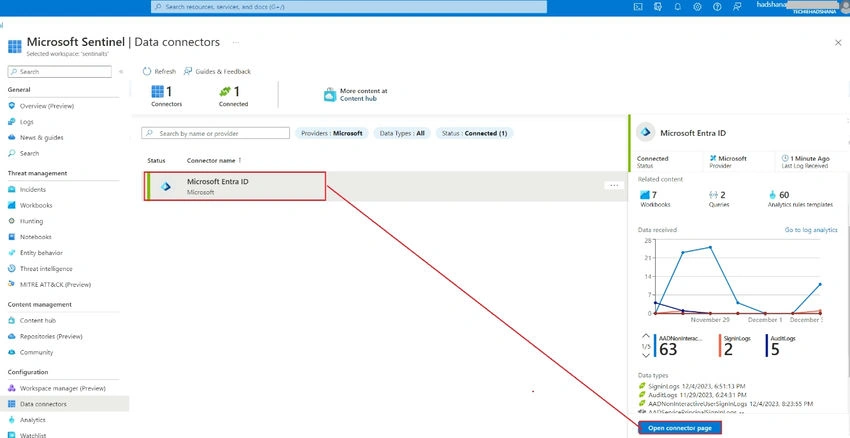Click Go to log analytics link
This screenshot has width=850, height=438.
[x=811, y=230]
